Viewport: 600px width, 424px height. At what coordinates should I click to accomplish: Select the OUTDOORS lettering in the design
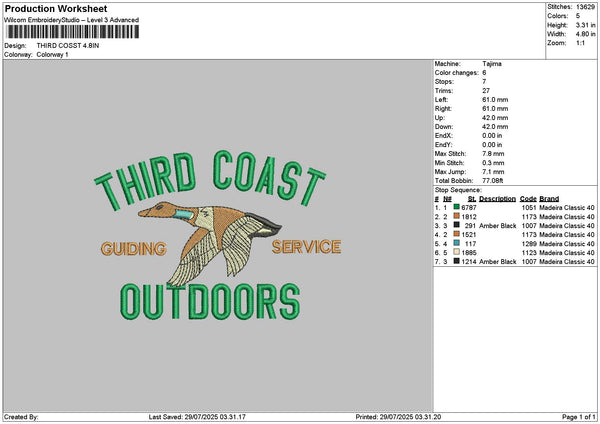point(210,301)
